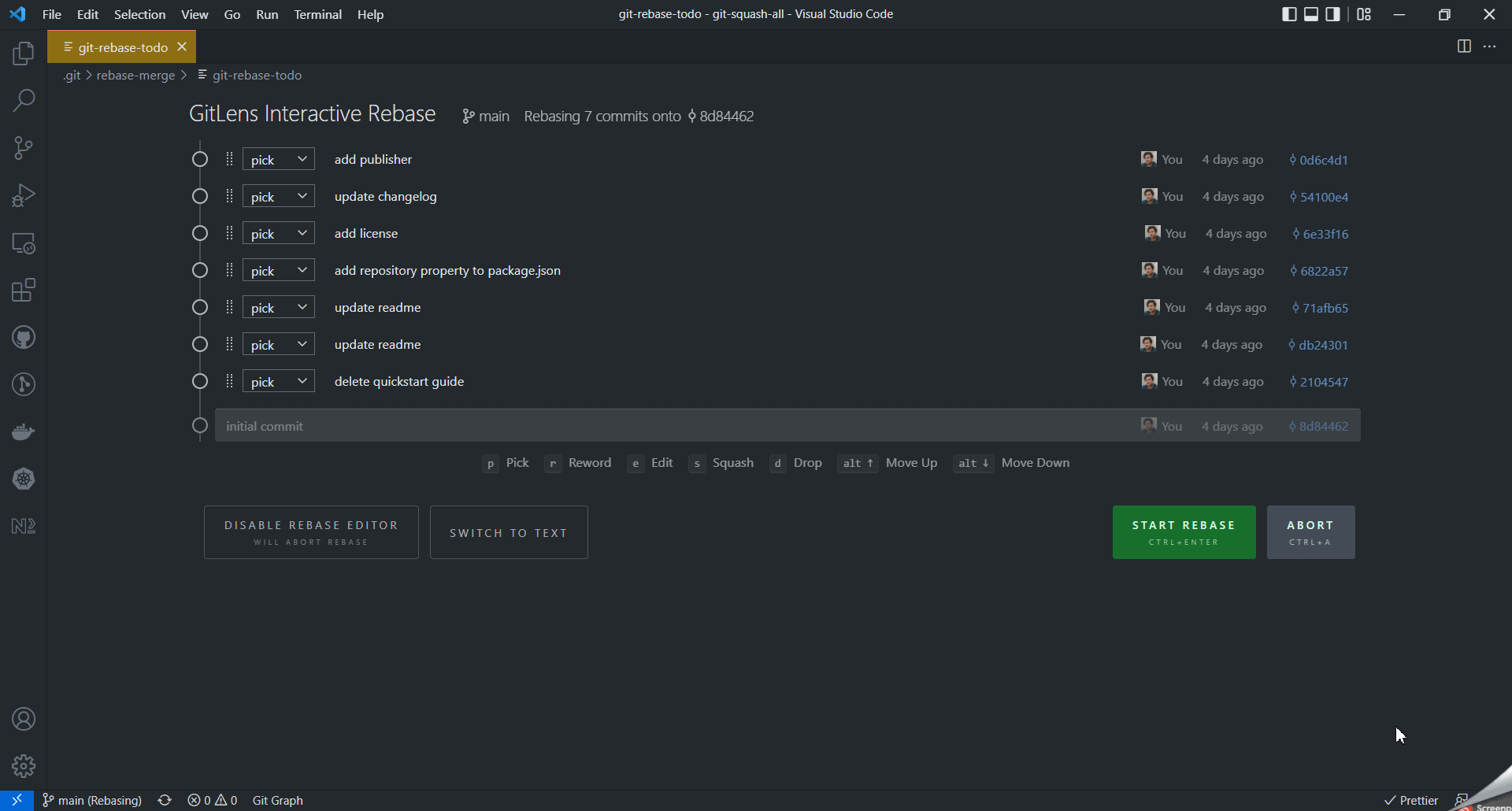Viewport: 1512px width, 811px height.
Task: Click the Prettier status bar item
Action: (1411, 800)
